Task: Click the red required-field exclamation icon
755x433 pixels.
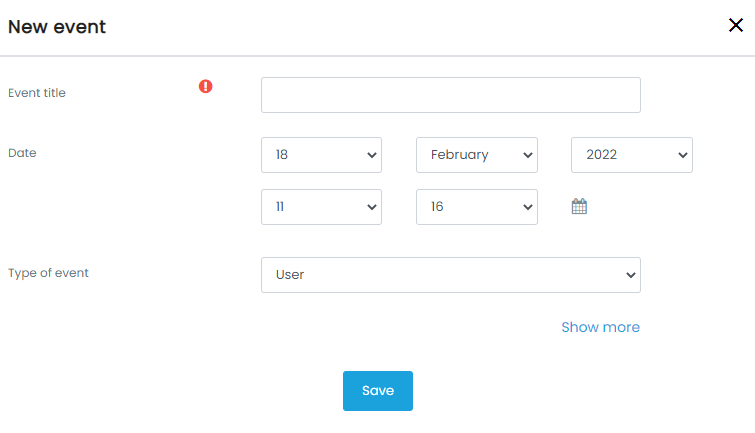Action: pyautogui.click(x=206, y=86)
